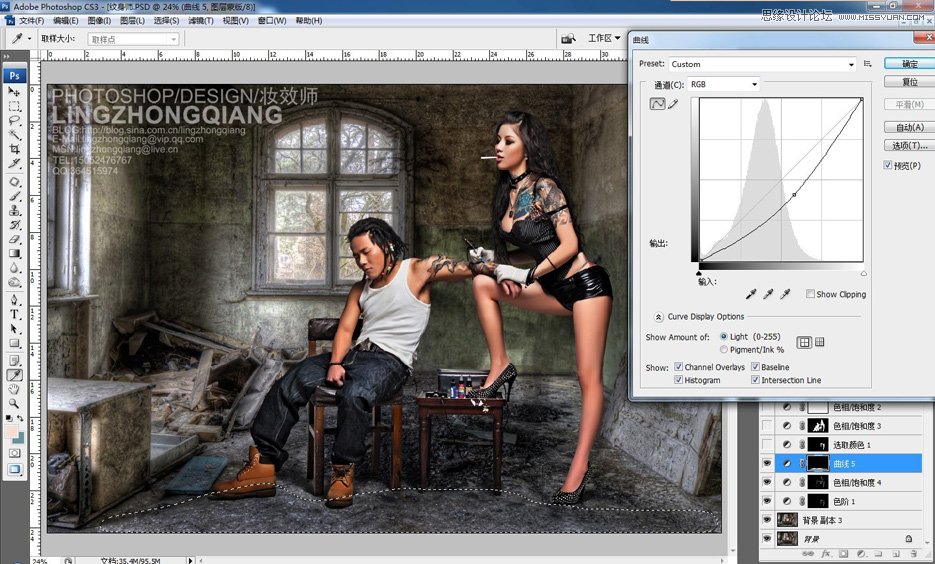
Task: Collapse the Curve Display Options section
Action: pos(658,317)
